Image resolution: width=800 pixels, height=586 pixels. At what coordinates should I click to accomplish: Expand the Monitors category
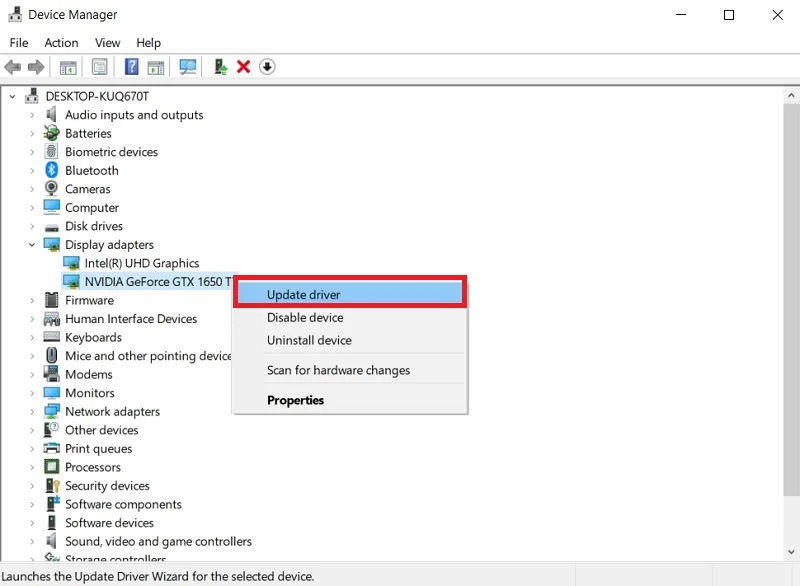point(32,393)
